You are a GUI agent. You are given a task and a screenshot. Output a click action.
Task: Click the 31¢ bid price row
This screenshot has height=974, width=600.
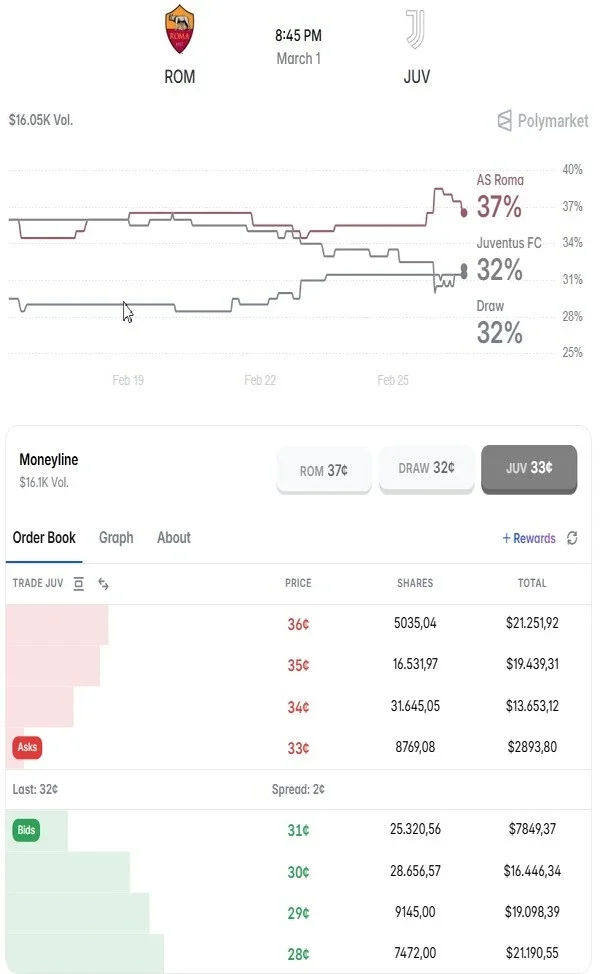(298, 830)
